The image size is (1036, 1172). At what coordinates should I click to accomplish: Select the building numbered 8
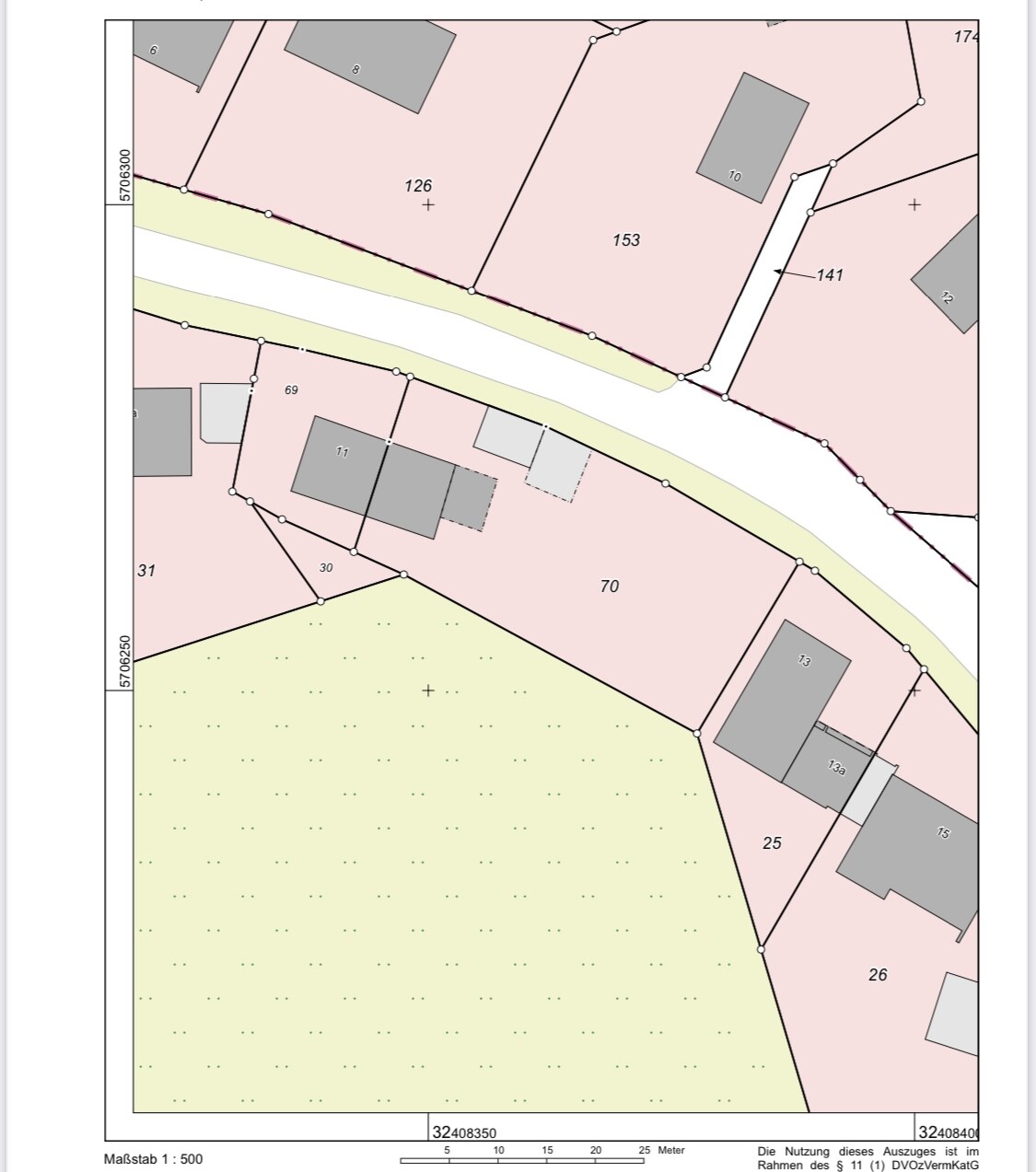(x=370, y=63)
